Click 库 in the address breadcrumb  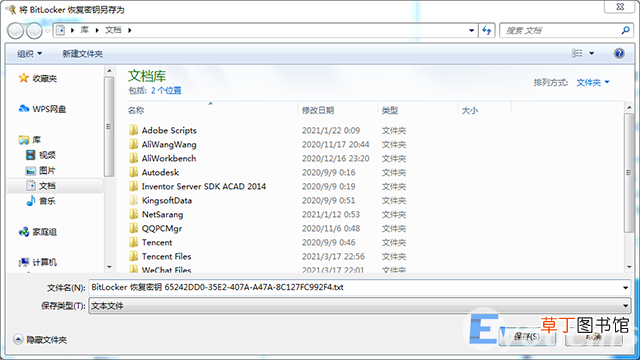(x=84, y=30)
